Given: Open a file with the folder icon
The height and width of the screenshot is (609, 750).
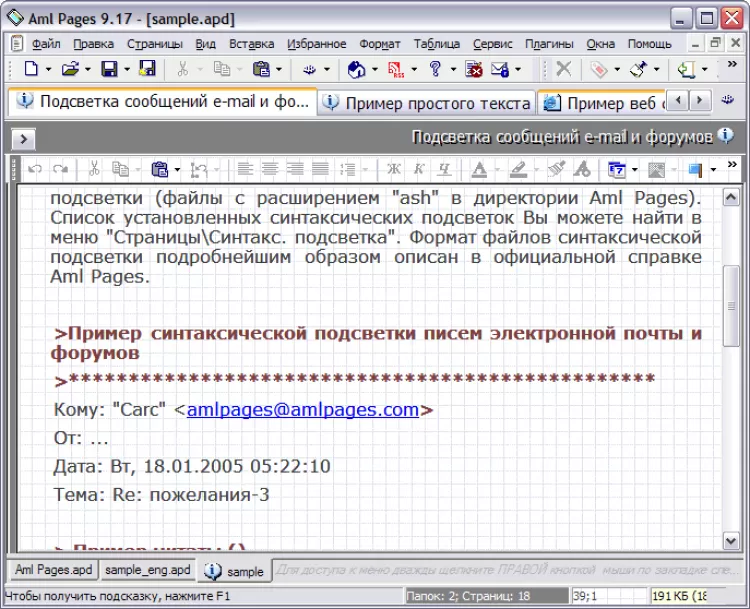Looking at the screenshot, I should (x=70, y=69).
